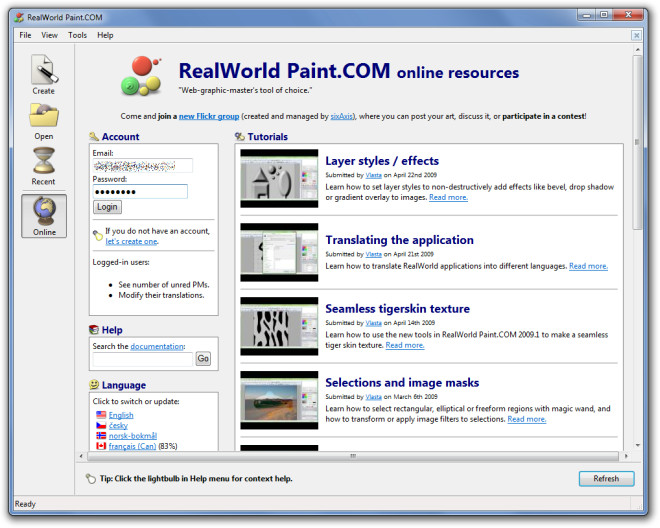The height and width of the screenshot is (528, 660).
Task: Open the View menu
Action: point(50,35)
